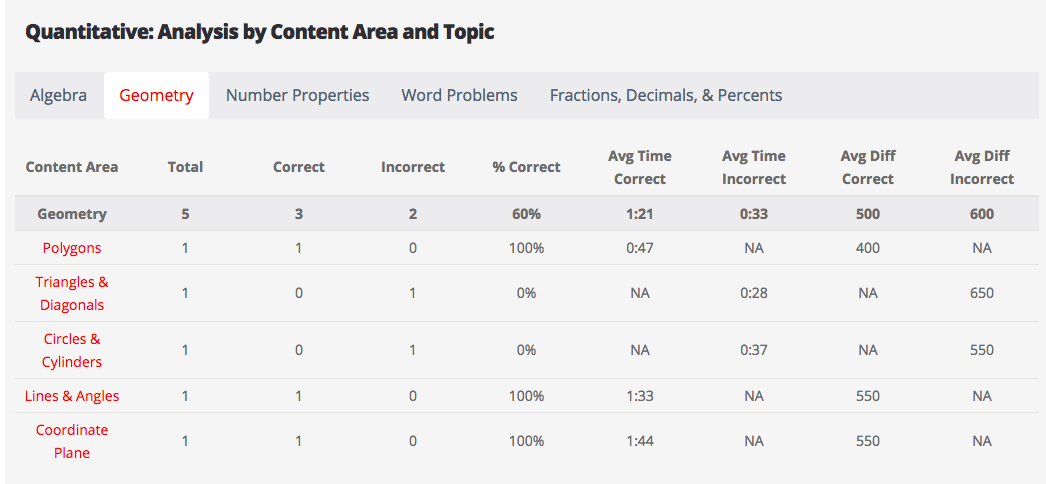Switch to the Algebra tab
The image size is (1046, 484).
point(58,95)
